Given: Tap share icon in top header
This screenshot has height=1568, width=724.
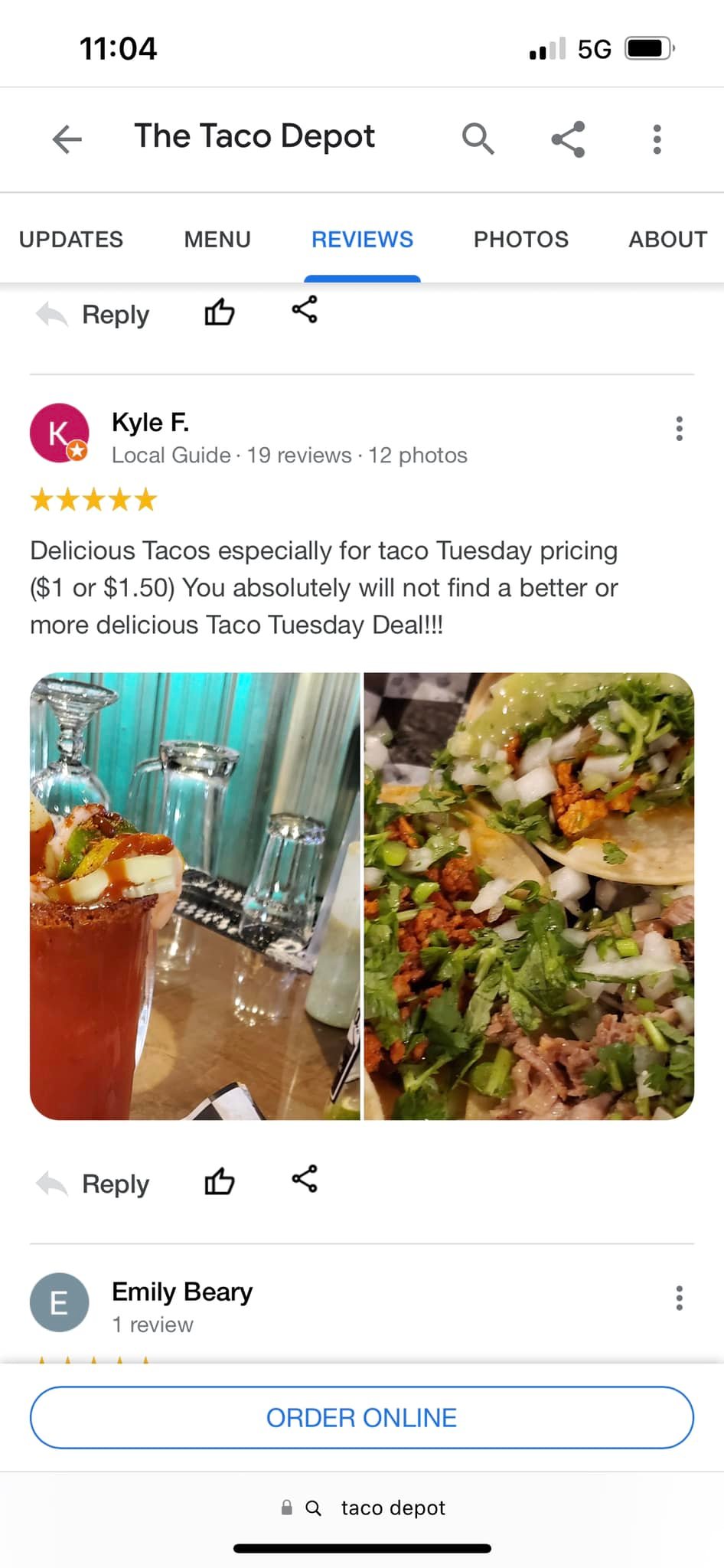Looking at the screenshot, I should (x=568, y=139).
